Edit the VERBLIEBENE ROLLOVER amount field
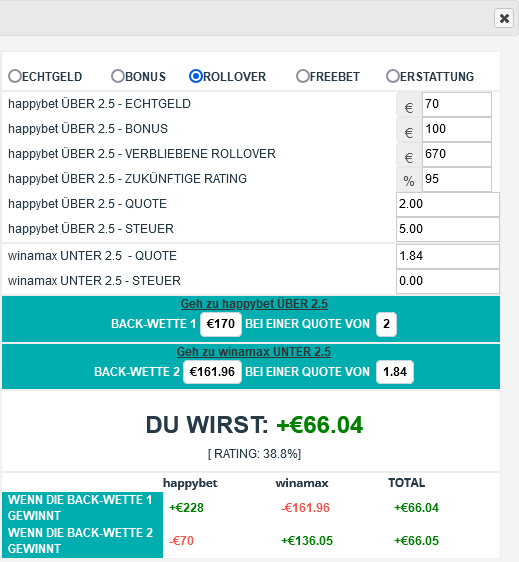Image resolution: width=519 pixels, height=562 pixels. pyautogui.click(x=457, y=154)
